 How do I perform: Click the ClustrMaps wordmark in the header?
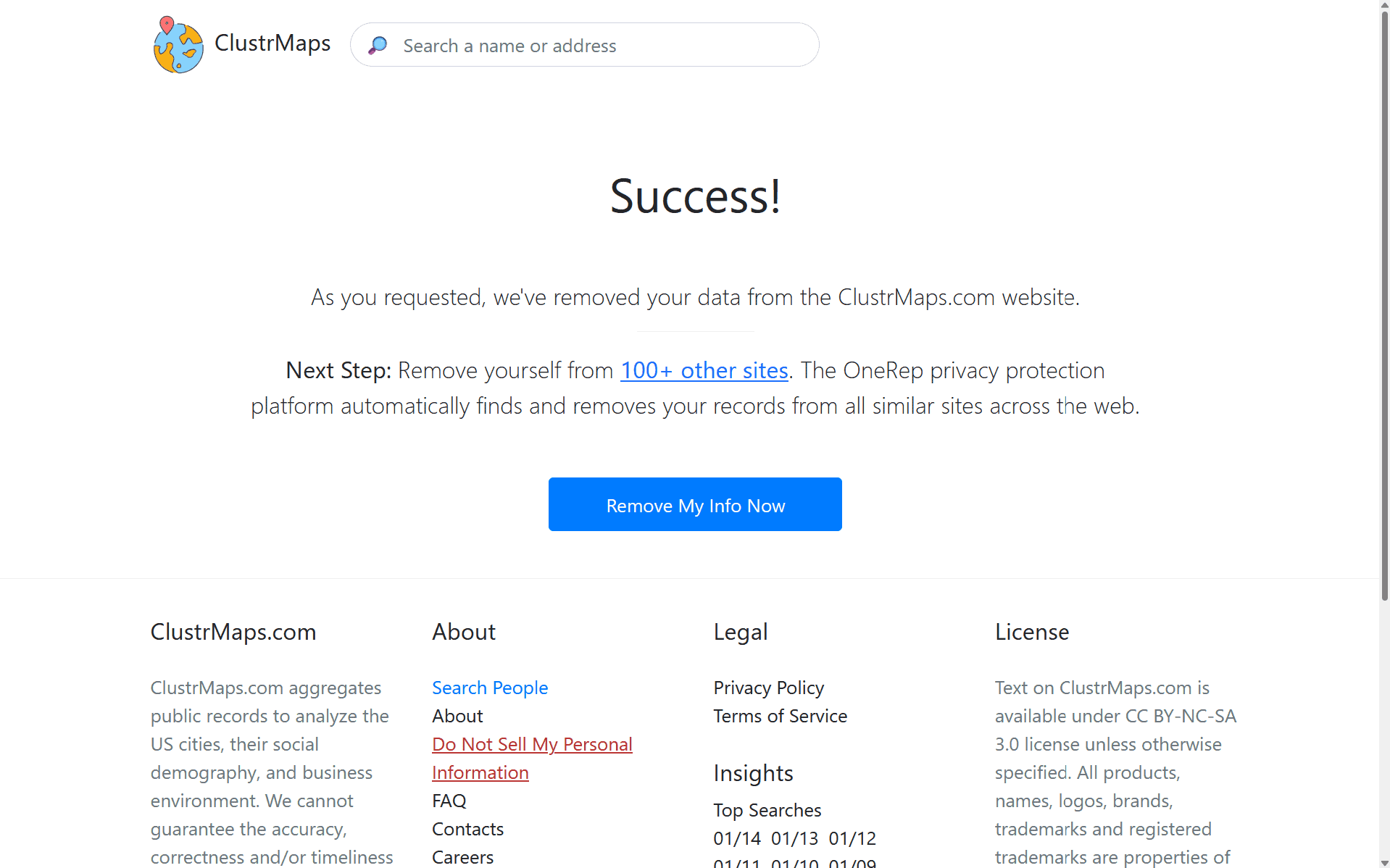272,43
